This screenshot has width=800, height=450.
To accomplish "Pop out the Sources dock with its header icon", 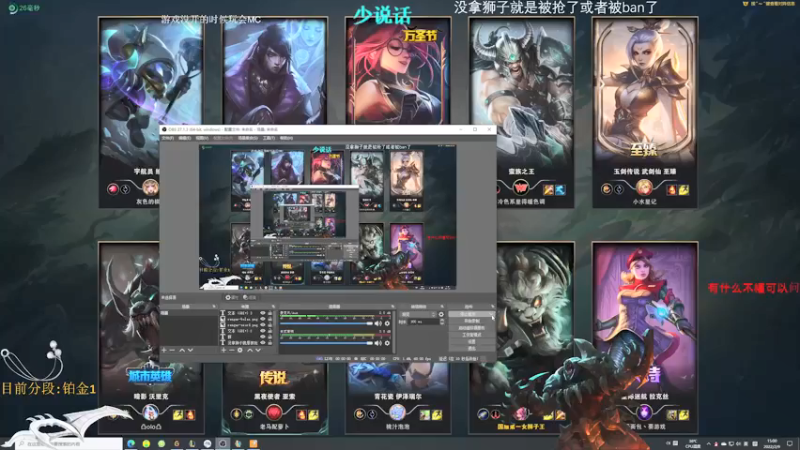I will [x=273, y=306].
